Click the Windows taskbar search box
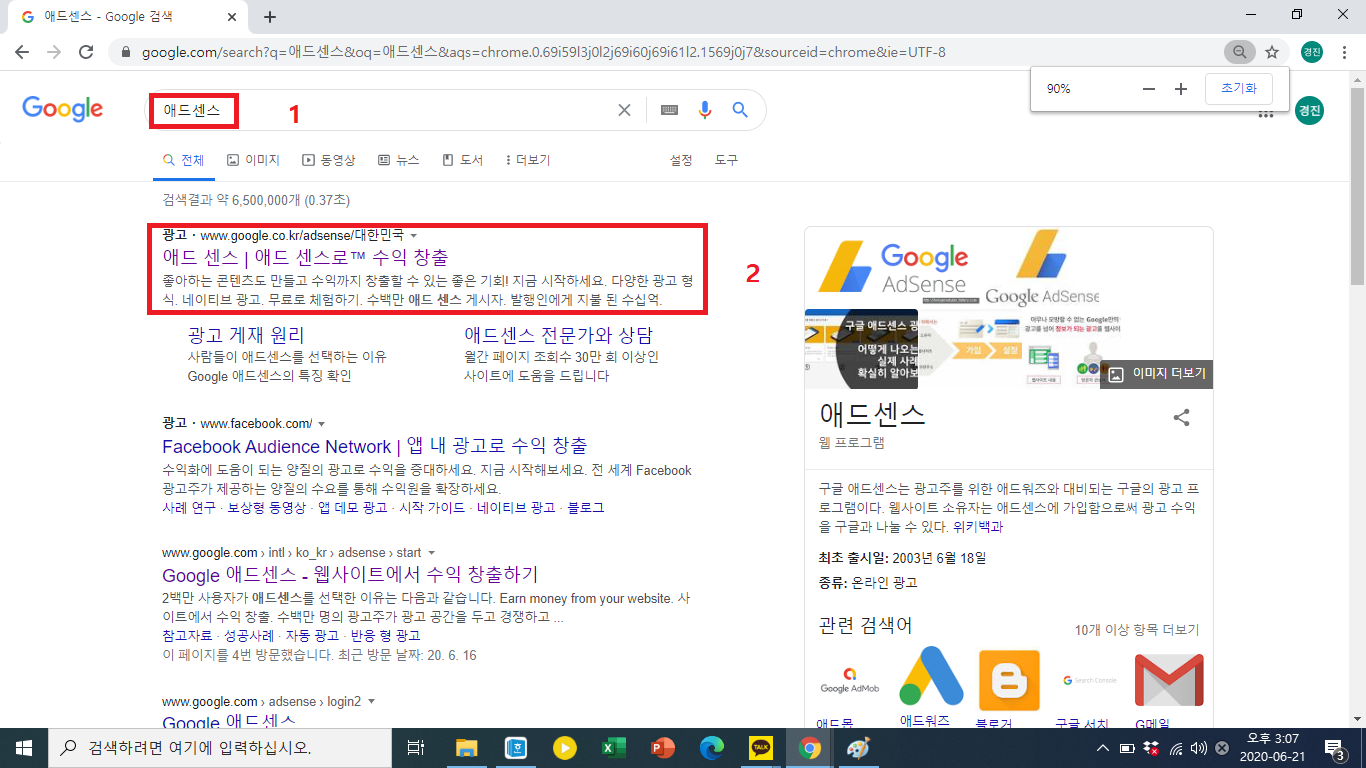 tap(220, 748)
